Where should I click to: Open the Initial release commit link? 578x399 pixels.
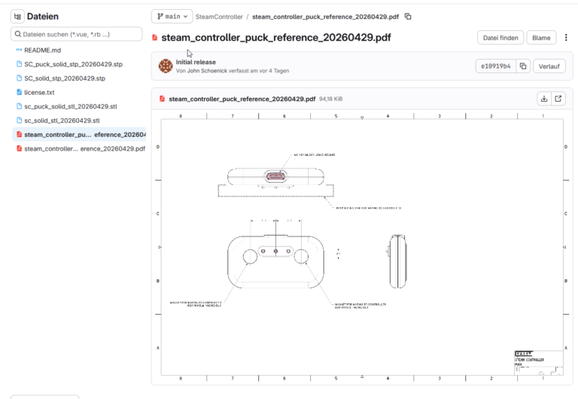(x=196, y=62)
